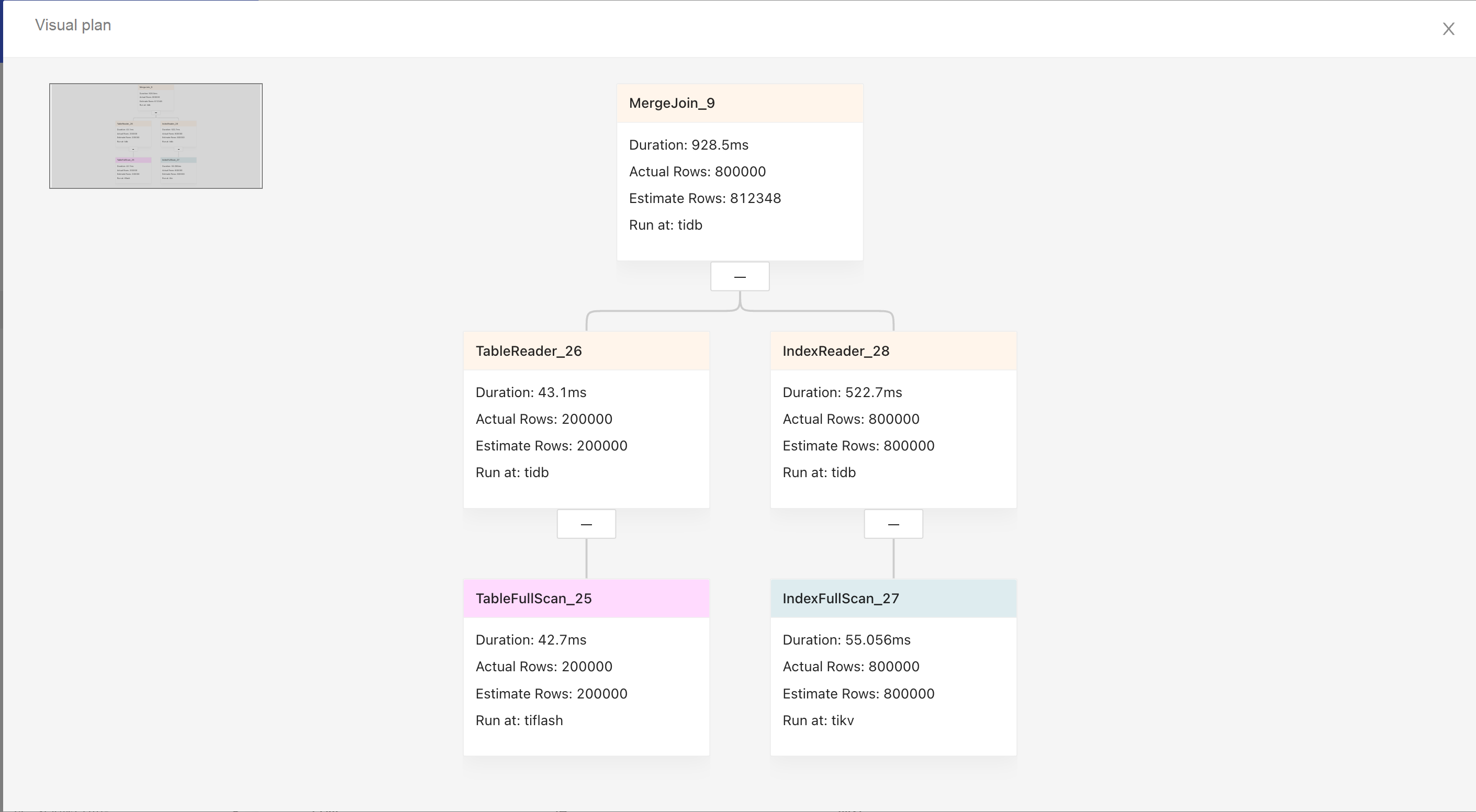Image resolution: width=1476 pixels, height=812 pixels.
Task: Collapse children under MergeJoin_9 node
Action: [x=740, y=277]
